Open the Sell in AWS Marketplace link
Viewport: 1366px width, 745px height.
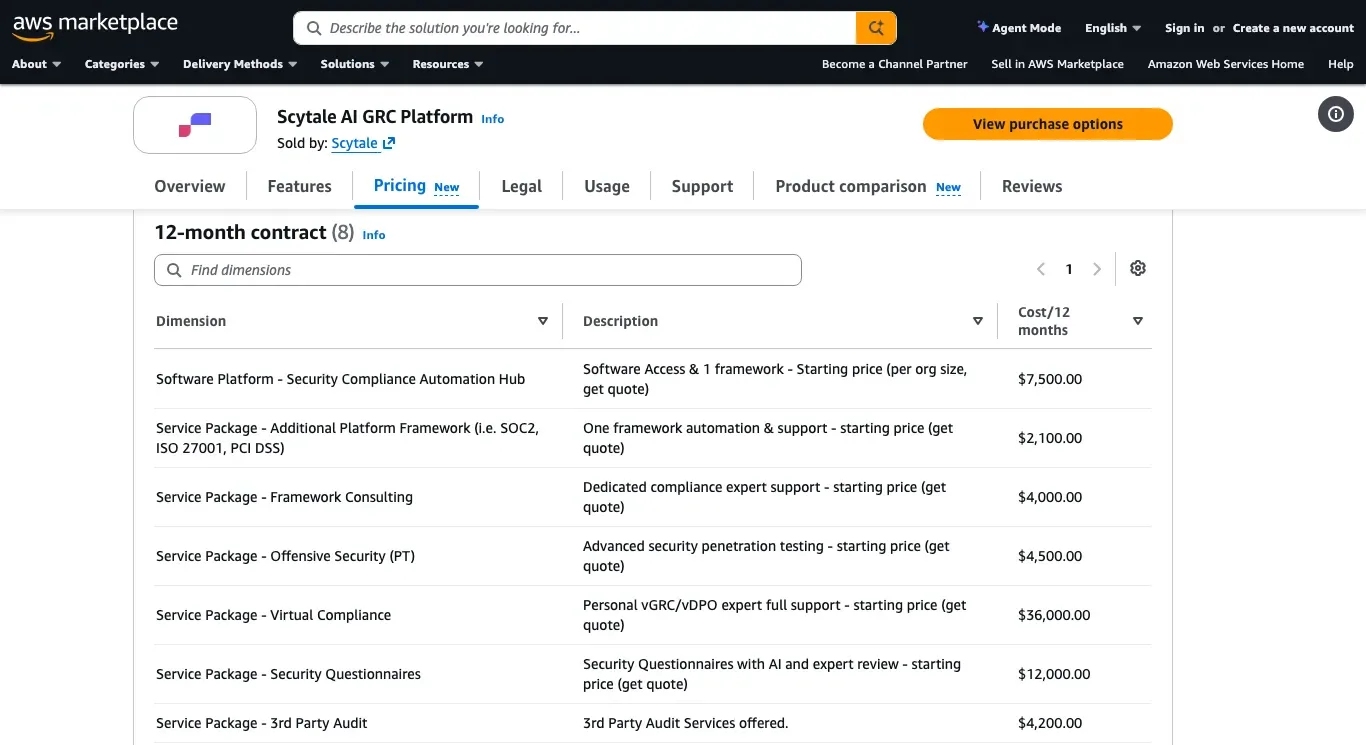tap(1057, 64)
